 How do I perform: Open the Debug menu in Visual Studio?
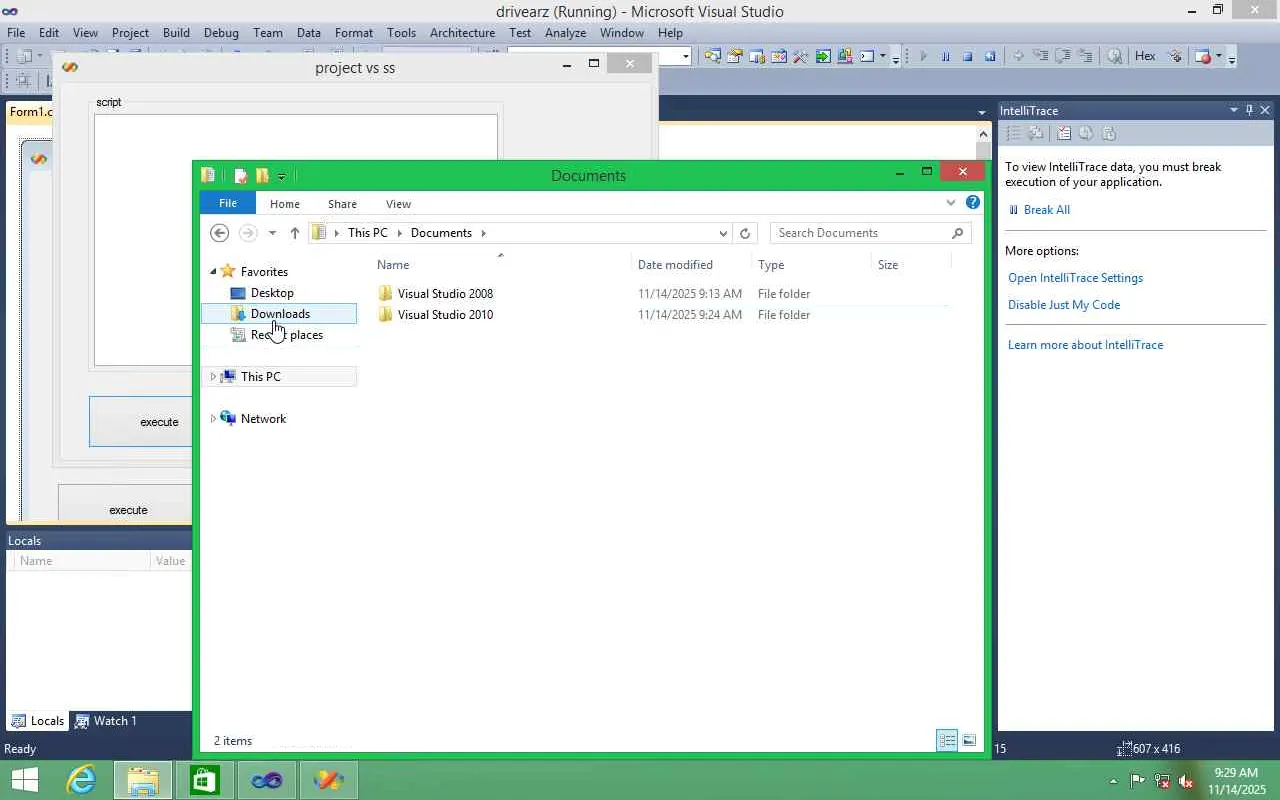pos(221,33)
